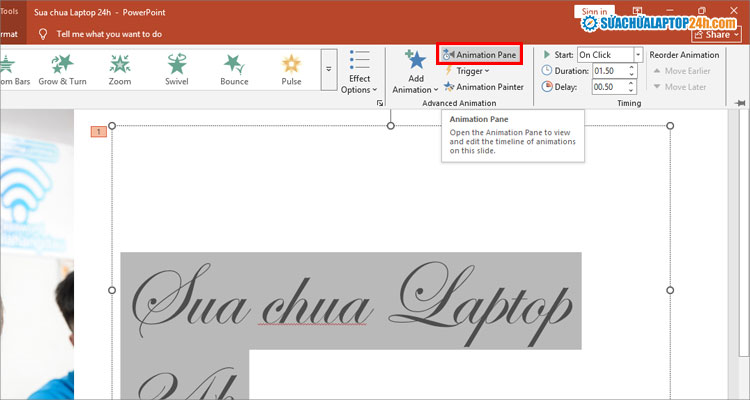The height and width of the screenshot is (400, 750).
Task: Select the Swivel animation effect
Action: [177, 68]
